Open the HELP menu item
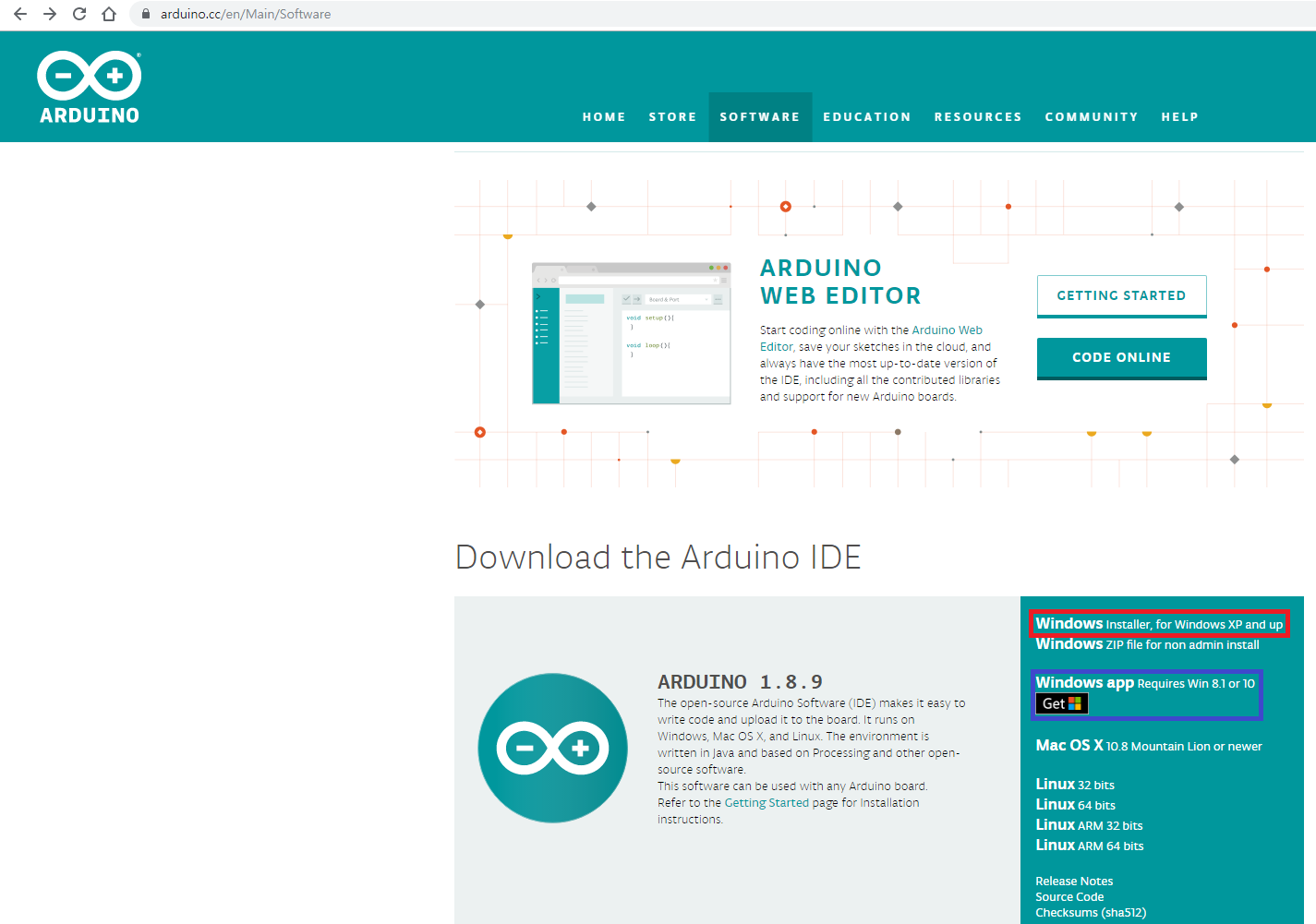The height and width of the screenshot is (924, 1316). pos(1180,117)
